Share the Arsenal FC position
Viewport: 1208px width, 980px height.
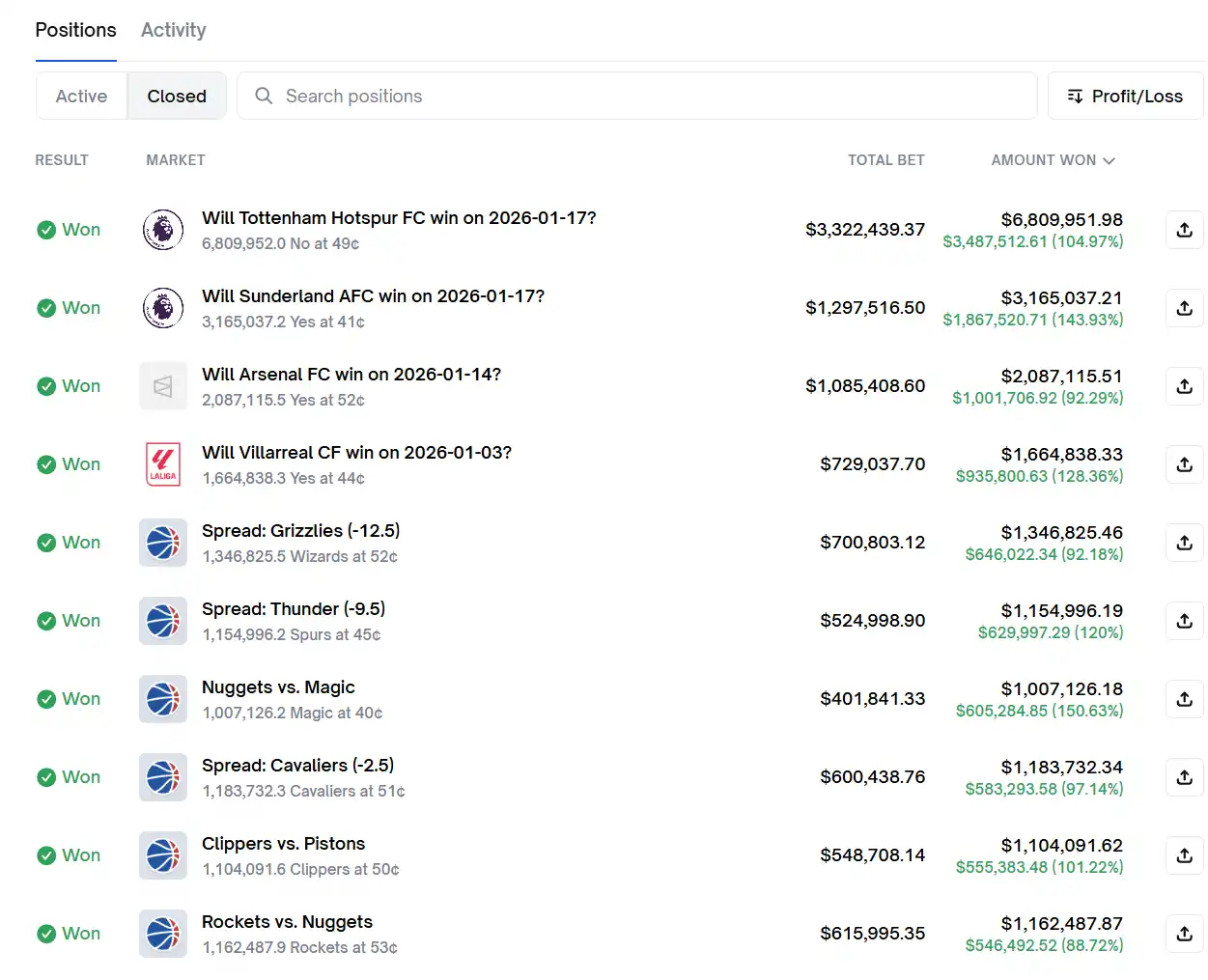click(1185, 386)
